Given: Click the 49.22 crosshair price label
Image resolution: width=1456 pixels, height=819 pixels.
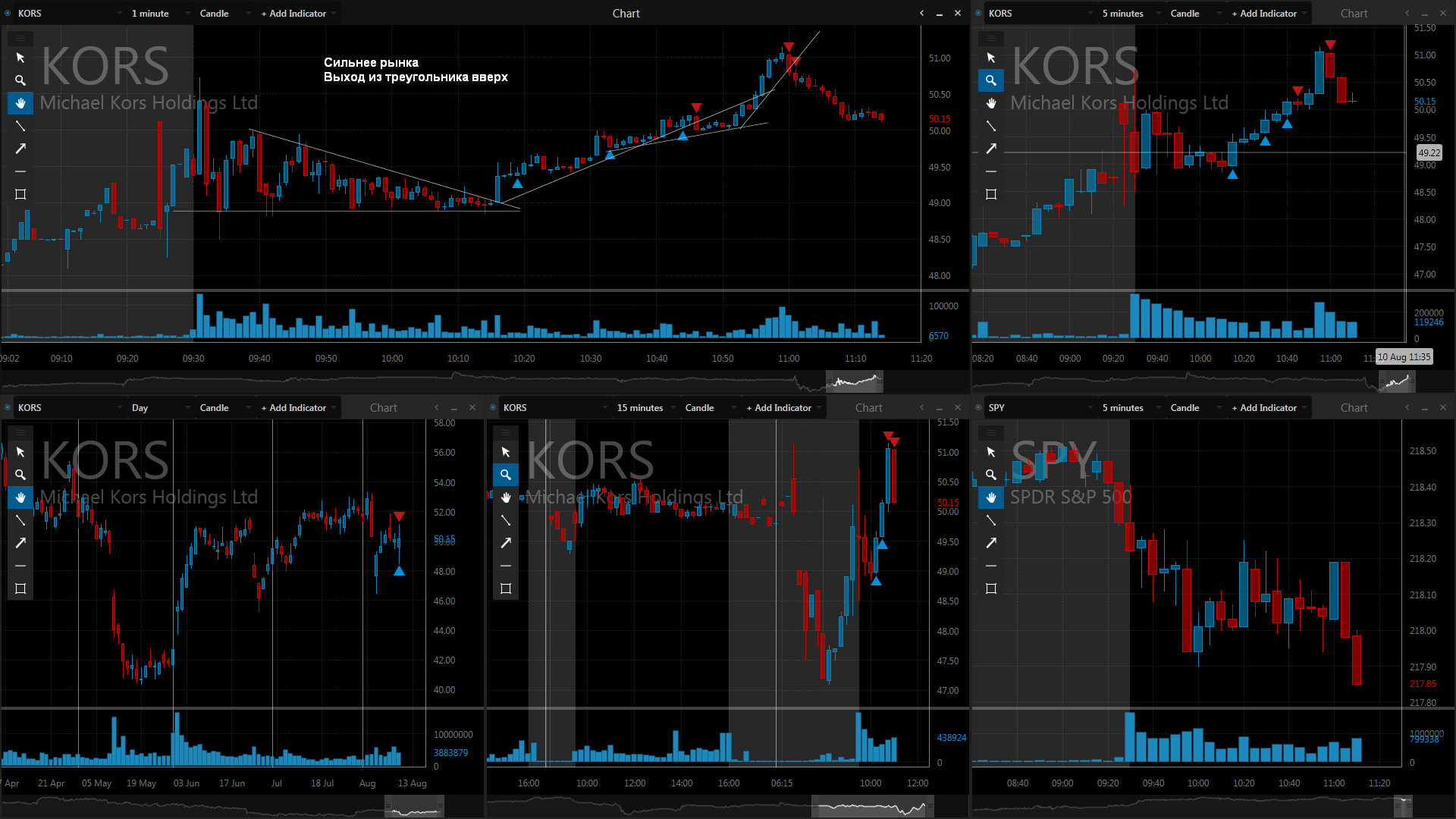Looking at the screenshot, I should coord(1429,152).
